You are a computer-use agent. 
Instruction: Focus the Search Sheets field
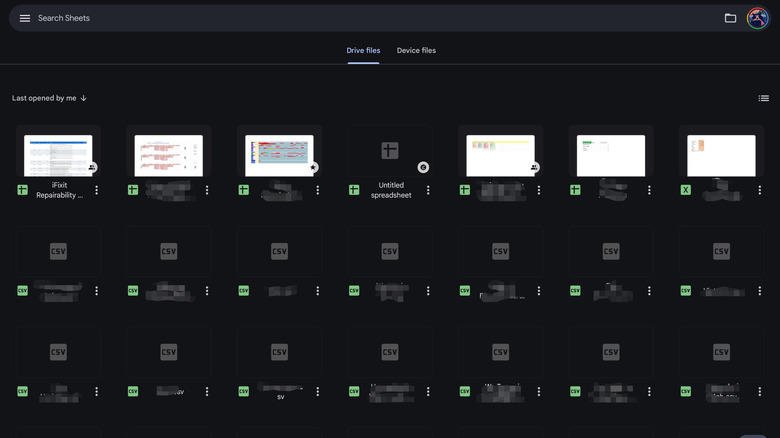pos(200,18)
